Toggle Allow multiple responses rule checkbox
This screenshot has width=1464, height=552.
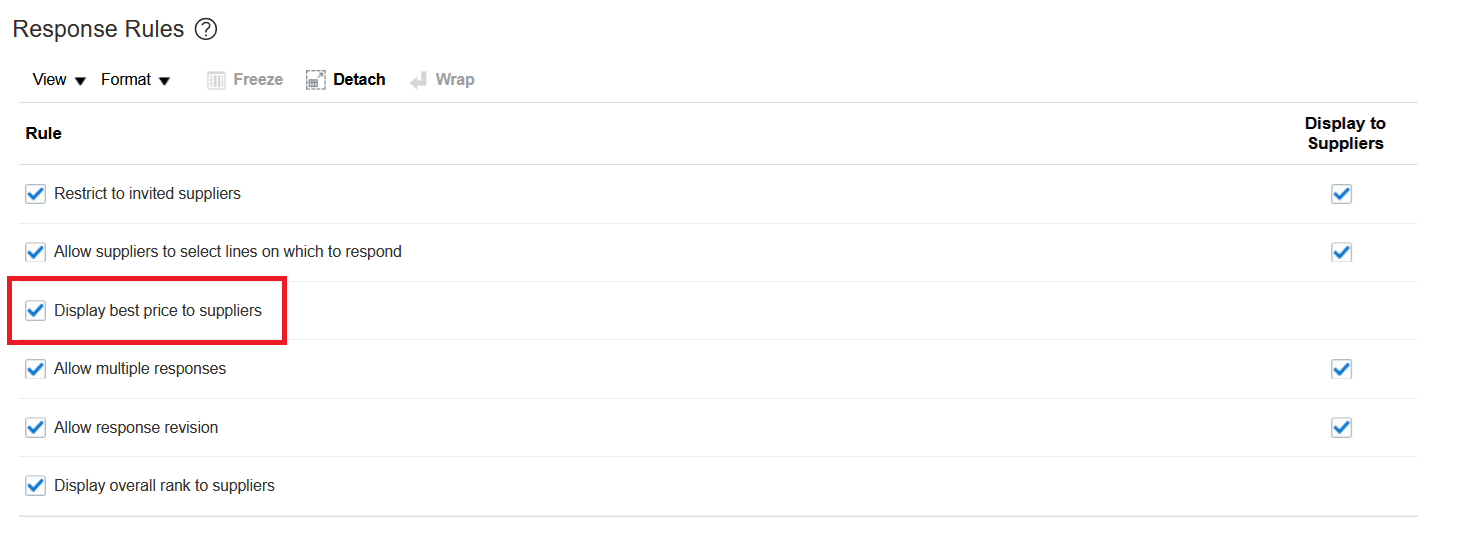(36, 369)
